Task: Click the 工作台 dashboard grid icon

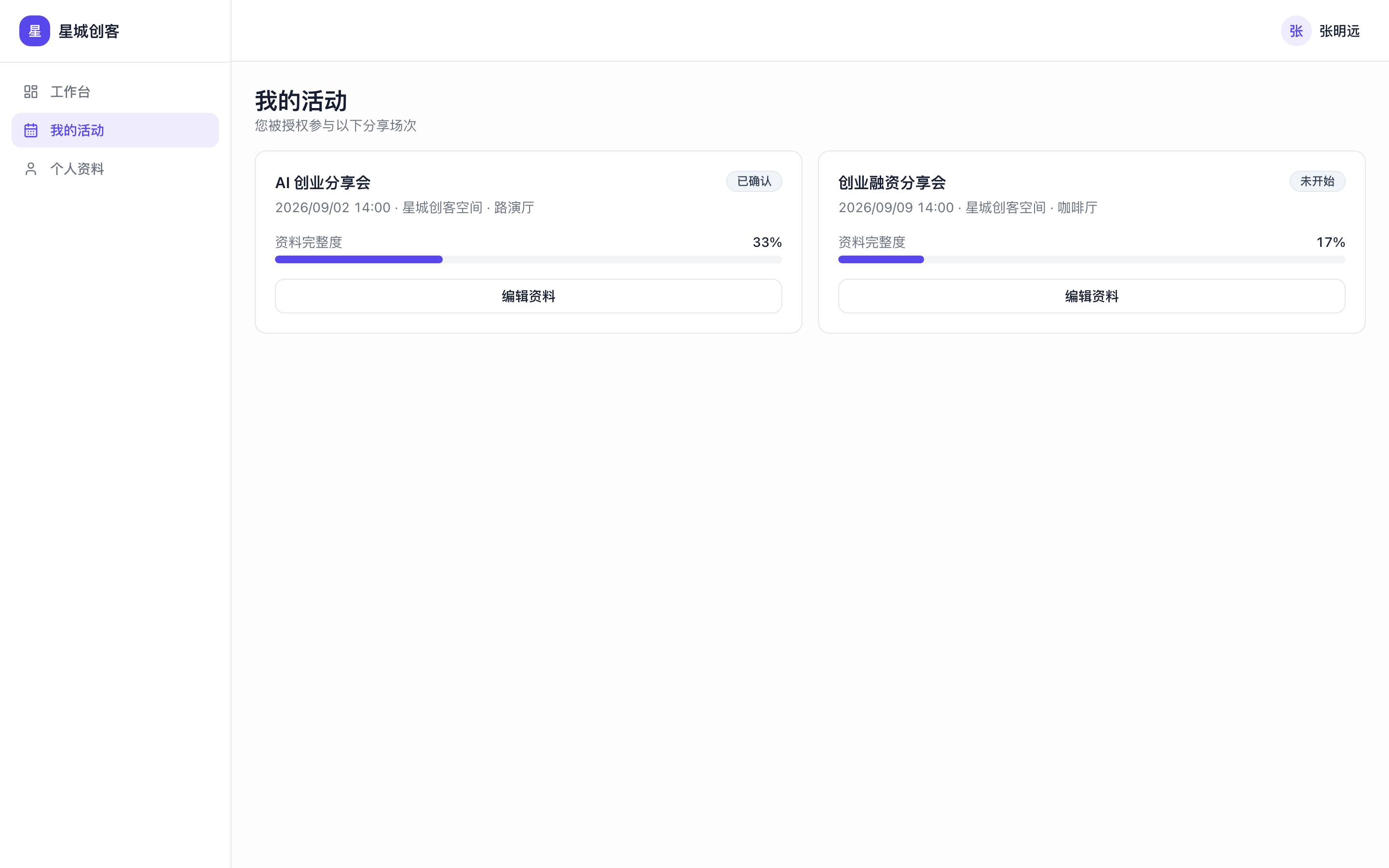Action: coord(31,92)
